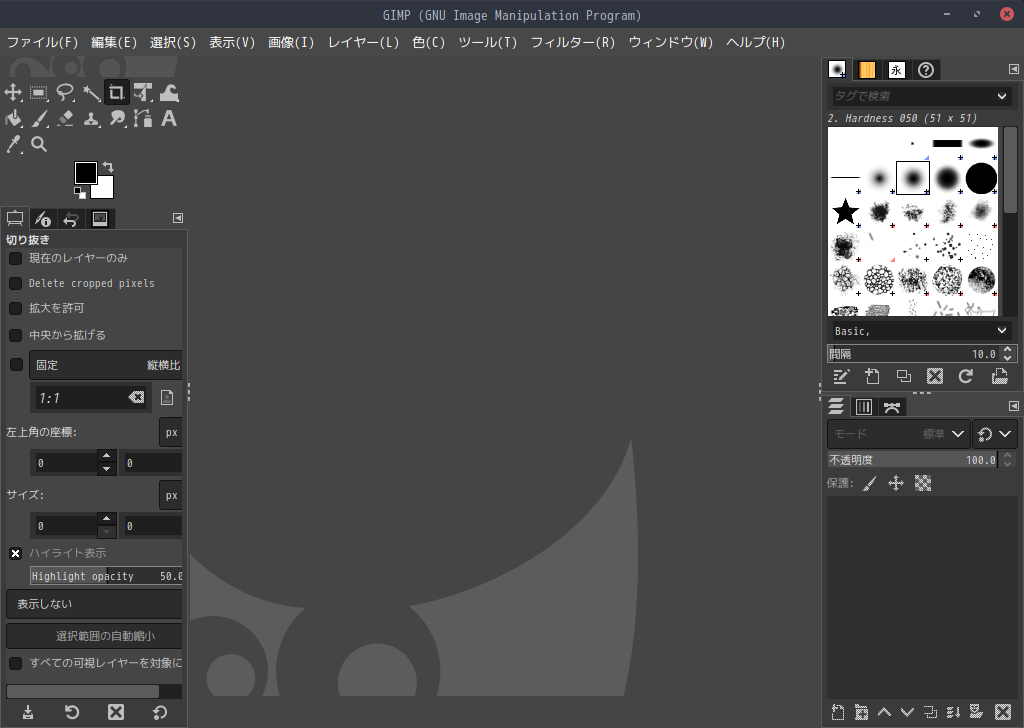This screenshot has height=728, width=1024.
Task: Select the Smudge tool
Action: click(117, 118)
